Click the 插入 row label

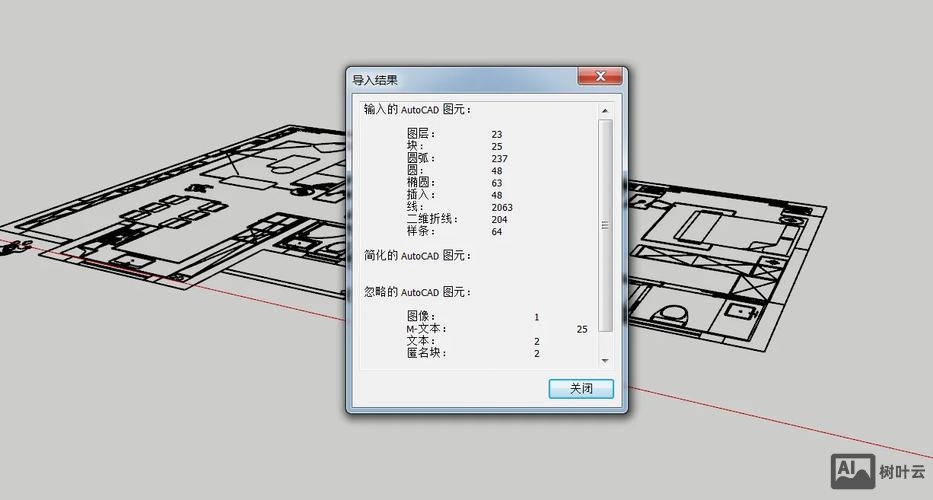click(x=421, y=195)
